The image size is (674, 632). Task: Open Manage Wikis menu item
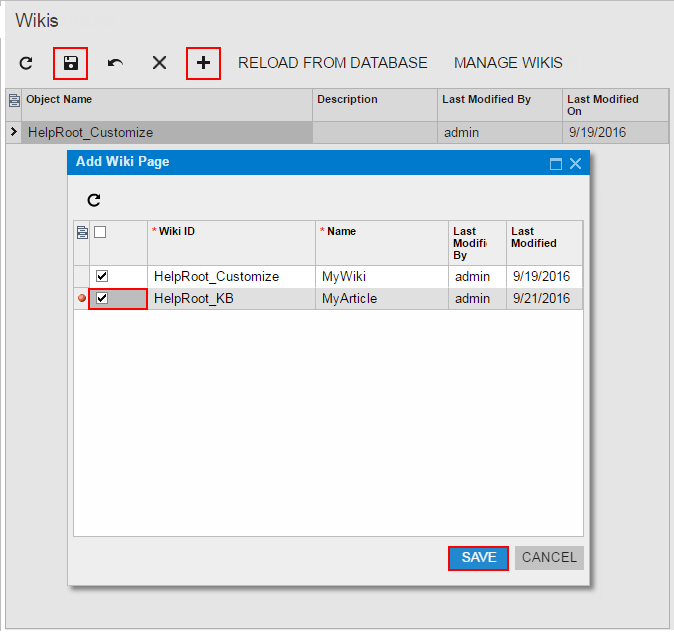(508, 63)
